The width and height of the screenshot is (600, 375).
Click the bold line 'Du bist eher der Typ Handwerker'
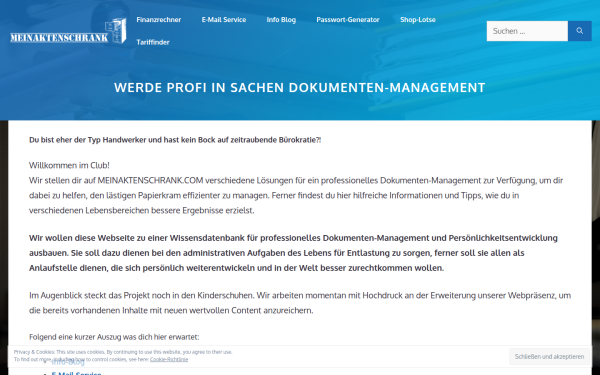tap(175, 140)
